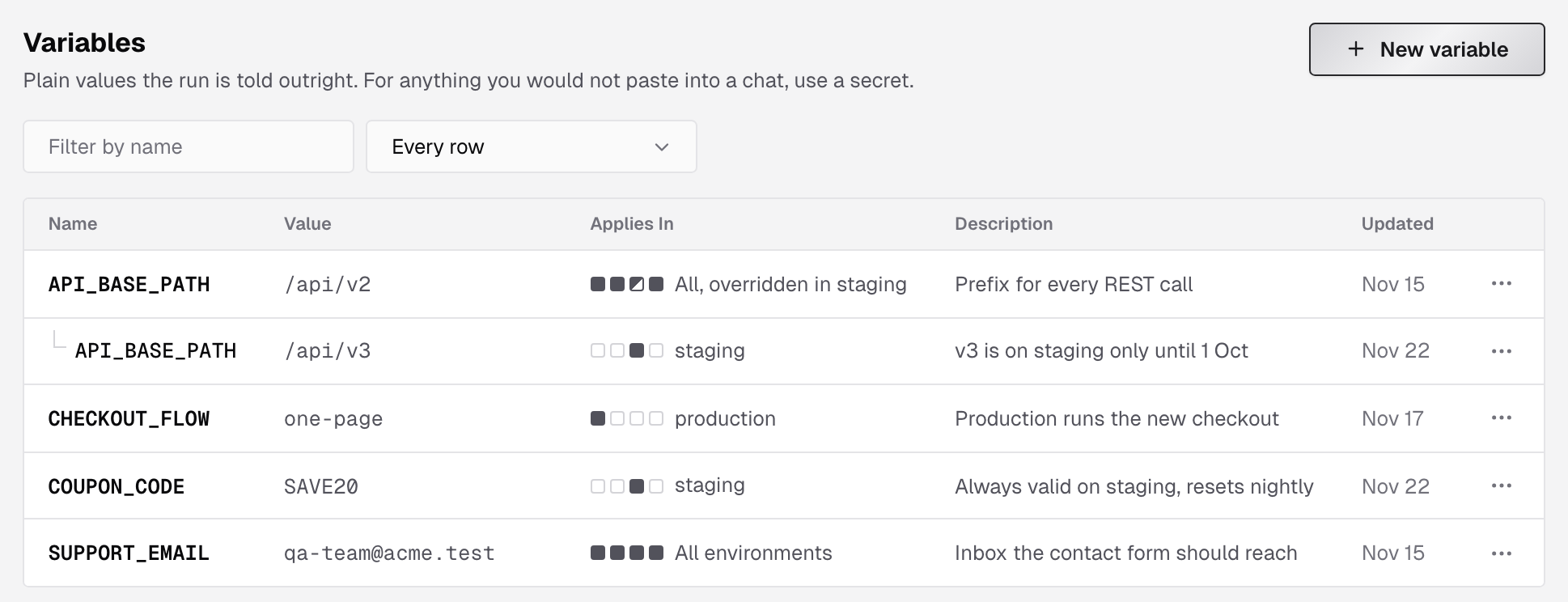Click the SAVE20 value
The width and height of the screenshot is (1568, 602).
tap(321, 487)
